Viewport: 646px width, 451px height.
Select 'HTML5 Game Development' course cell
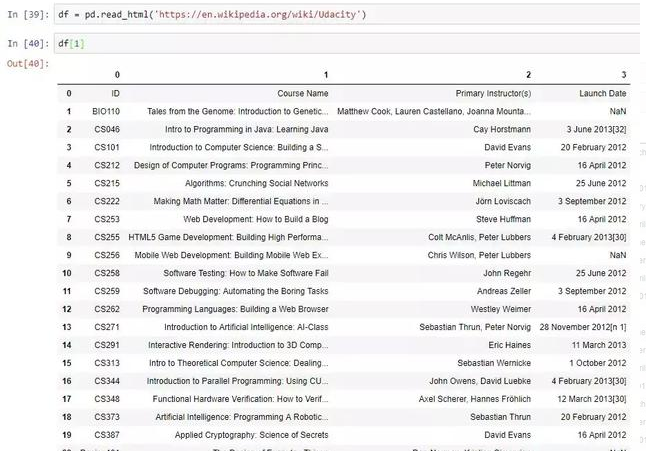pyautogui.click(x=228, y=237)
